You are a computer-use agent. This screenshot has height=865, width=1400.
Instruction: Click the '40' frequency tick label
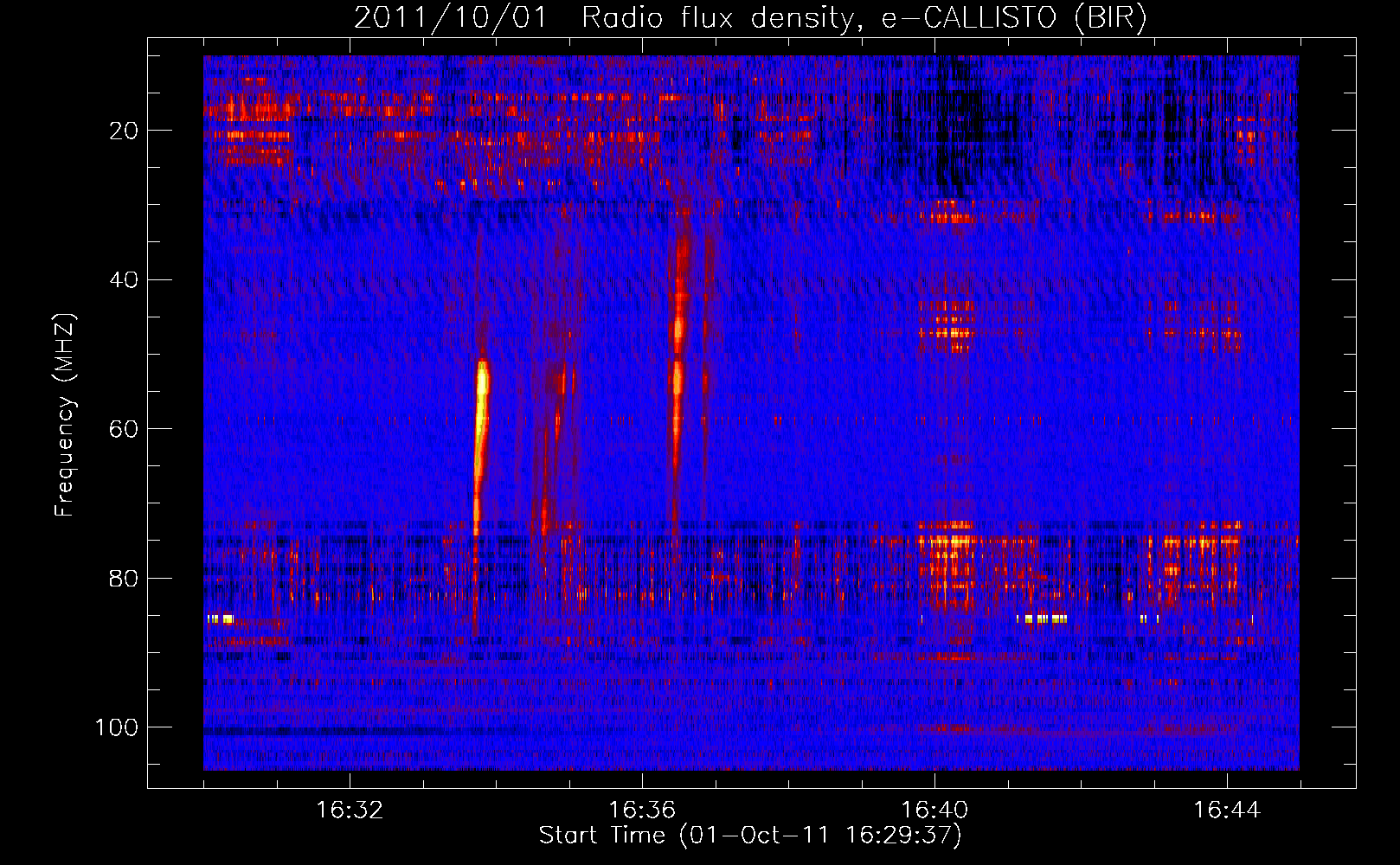[x=124, y=280]
